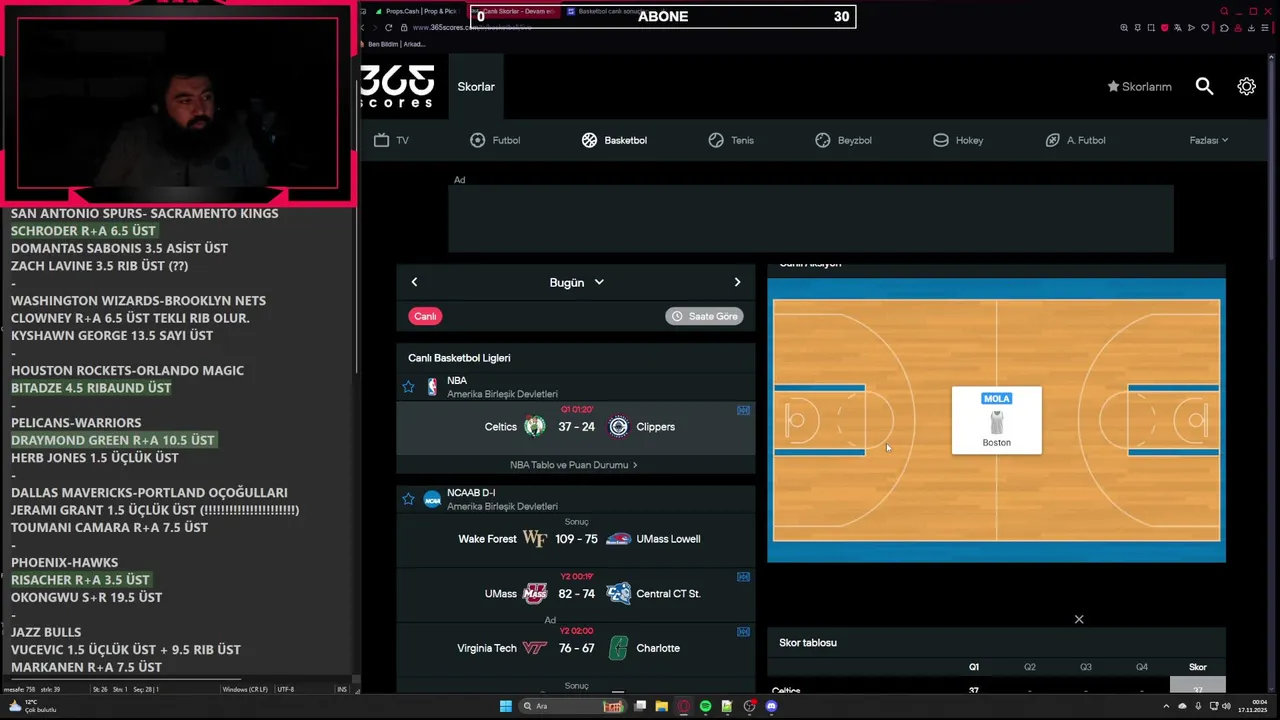This screenshot has height=720, width=1280.
Task: Select the Tenis sport
Action: 731,140
